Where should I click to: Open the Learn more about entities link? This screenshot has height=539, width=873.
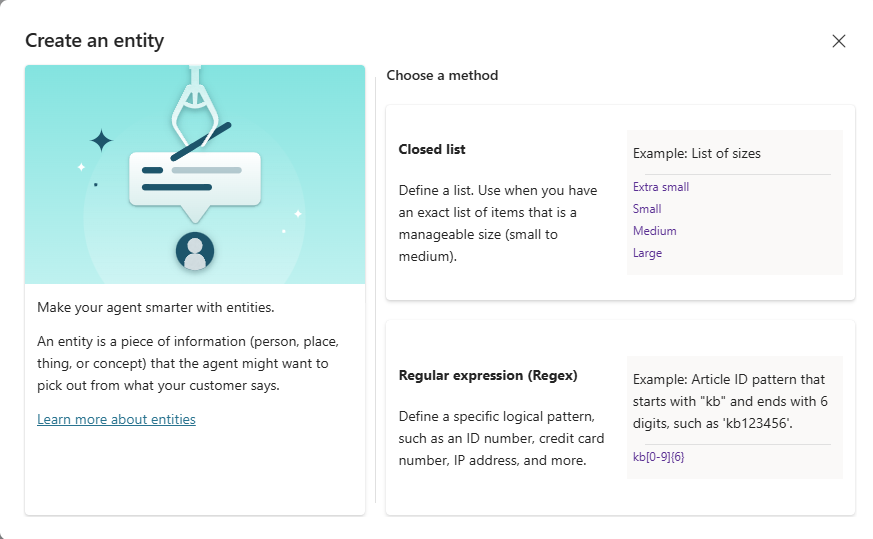(116, 420)
